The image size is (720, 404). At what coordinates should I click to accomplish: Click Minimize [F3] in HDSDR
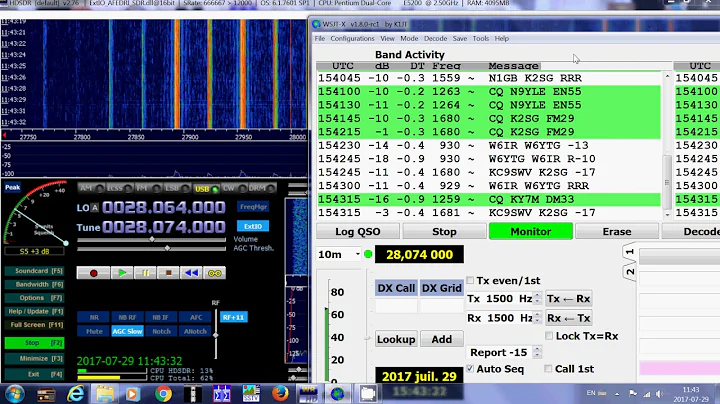coord(34,359)
